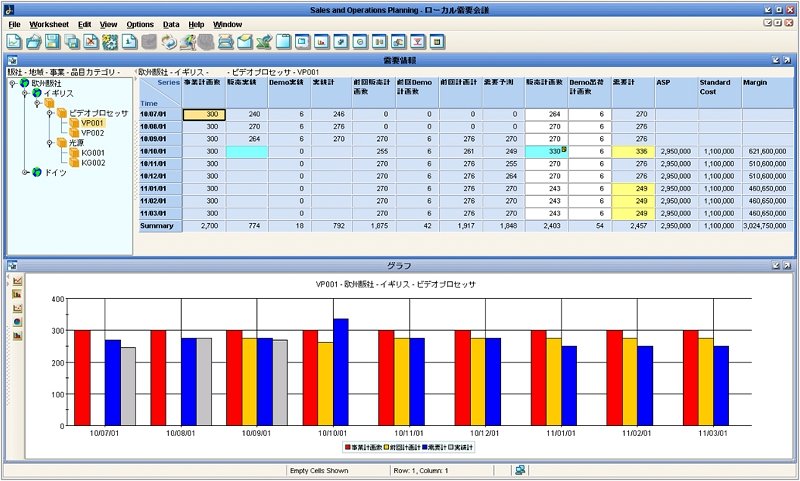Viewport: 800px width, 481px height.
Task: Click the Open folder toolbar icon
Action: click(33, 42)
